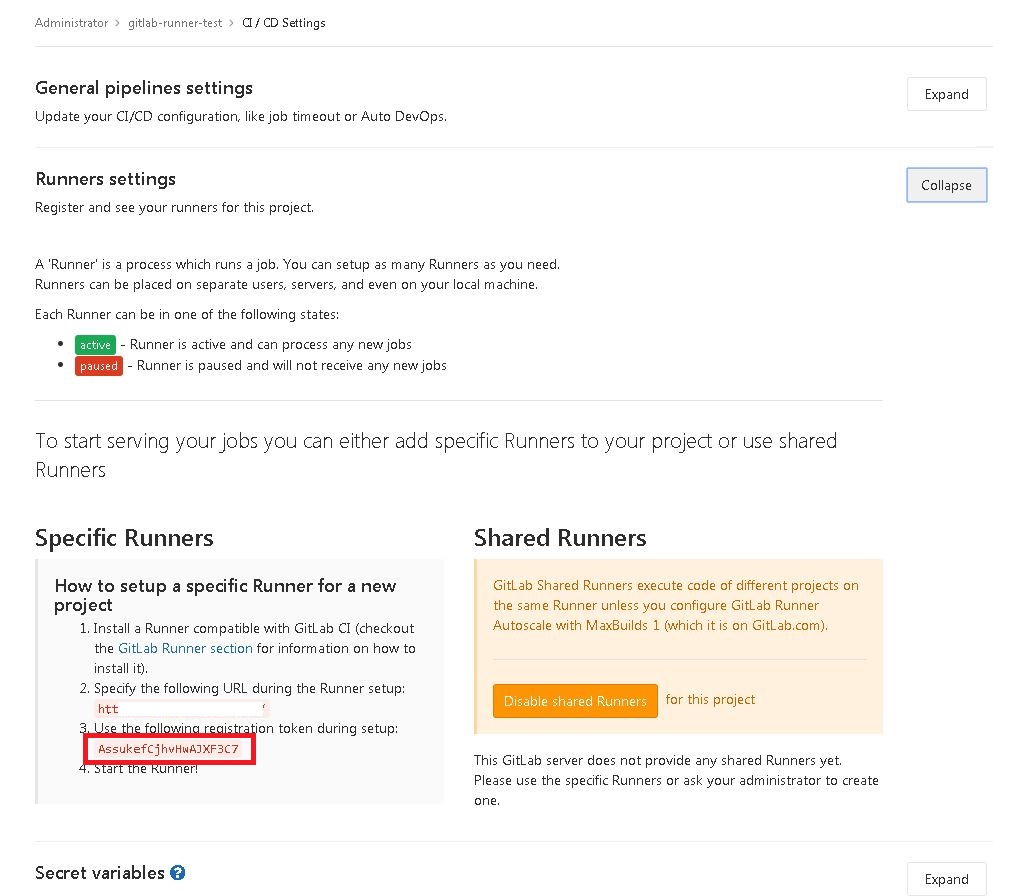1024x896 pixels.
Task: Click the Runners settings heading
Action: coord(106,179)
